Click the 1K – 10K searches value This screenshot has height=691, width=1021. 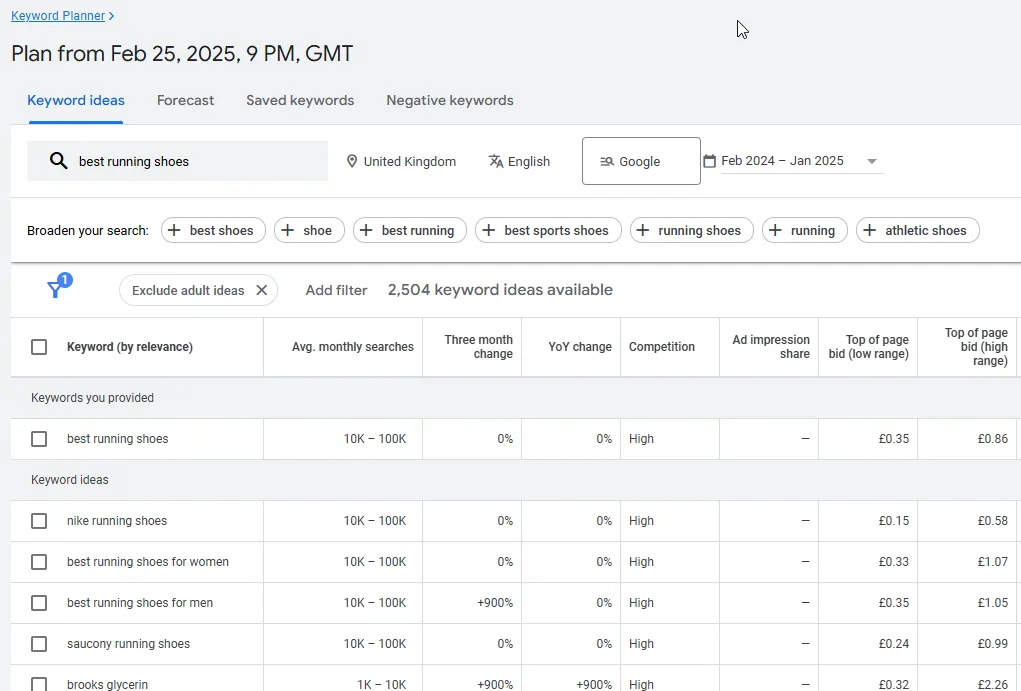coord(382,684)
